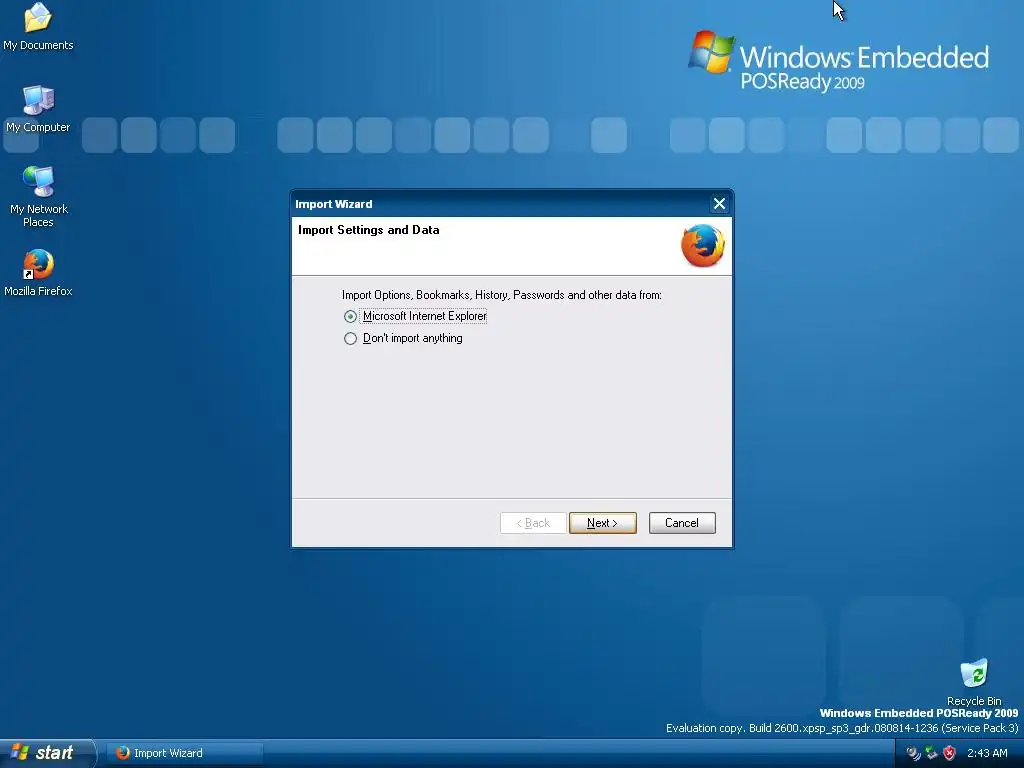
Task: Cancel the Import Wizard
Action: pyautogui.click(x=682, y=523)
